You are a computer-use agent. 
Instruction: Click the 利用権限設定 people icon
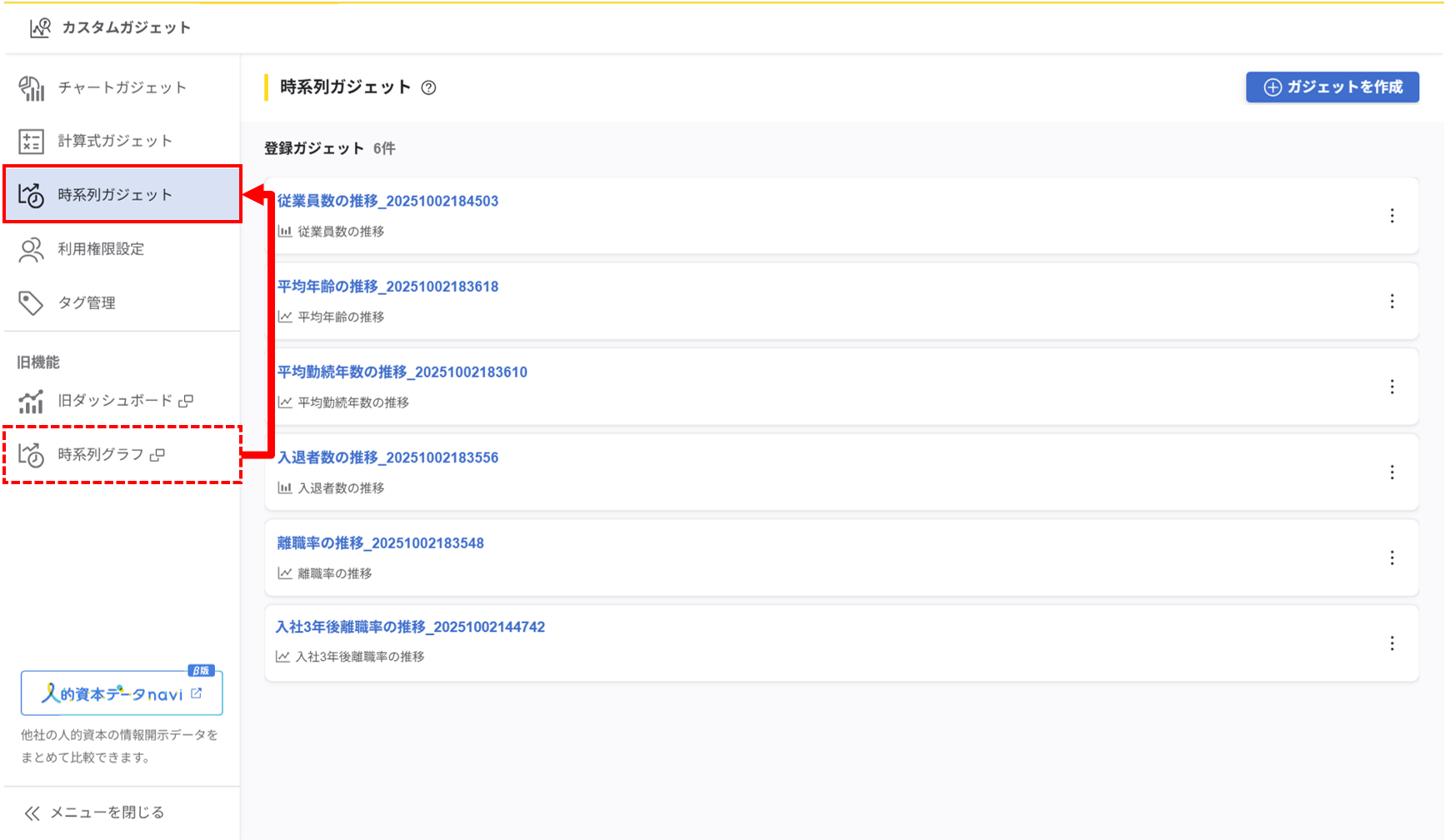coord(32,249)
